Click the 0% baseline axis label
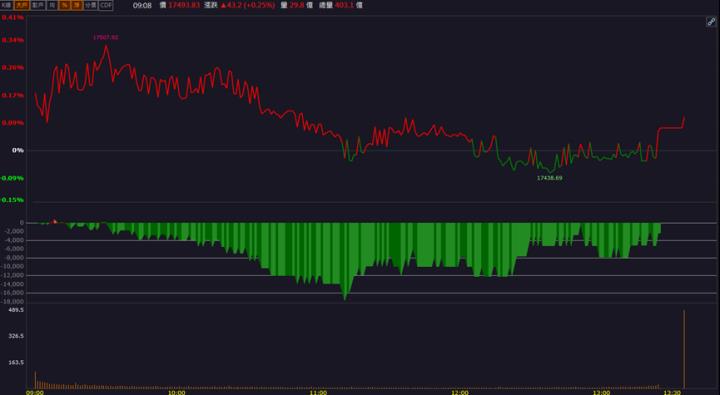 click(18, 150)
